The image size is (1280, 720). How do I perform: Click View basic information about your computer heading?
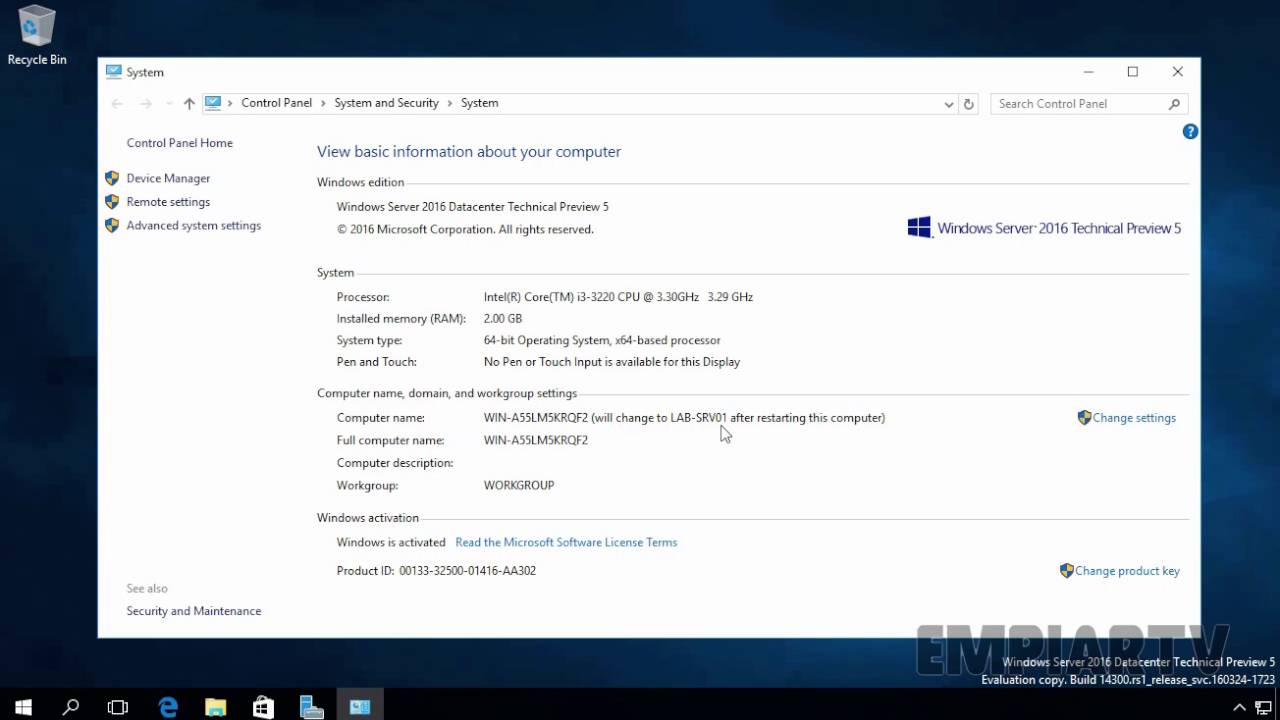coord(469,152)
